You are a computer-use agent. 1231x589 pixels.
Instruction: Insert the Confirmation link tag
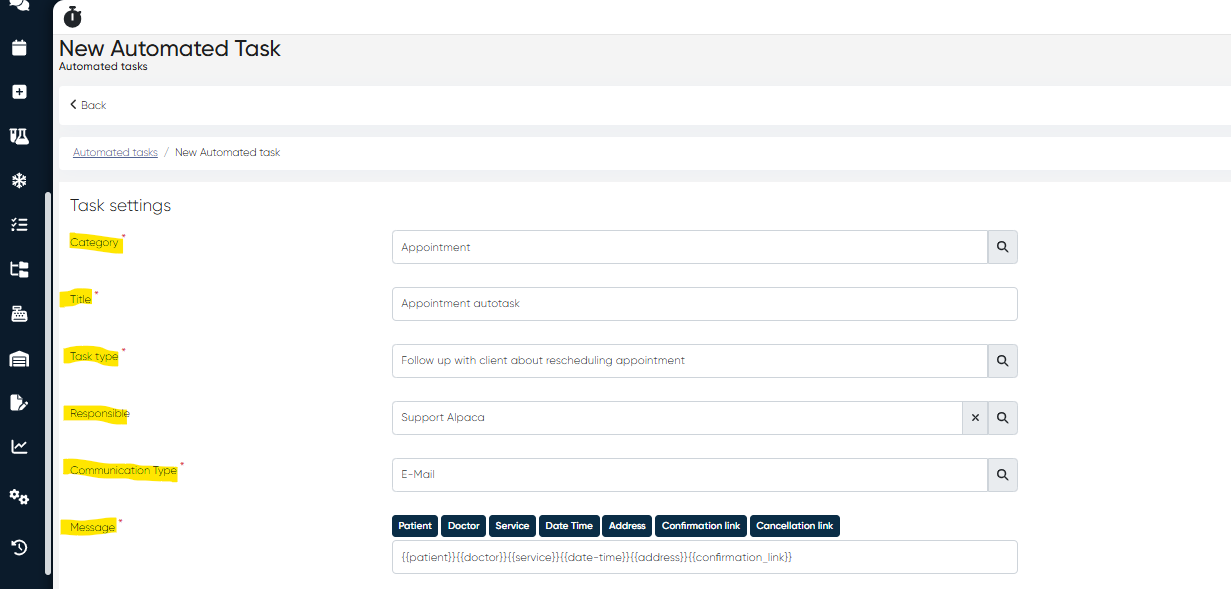coord(700,526)
